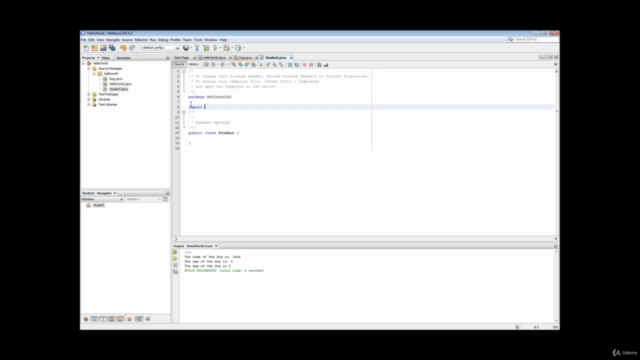This screenshot has width=640, height=360.
Task: Click the globe browser icon in toolbar
Action: pos(186,48)
